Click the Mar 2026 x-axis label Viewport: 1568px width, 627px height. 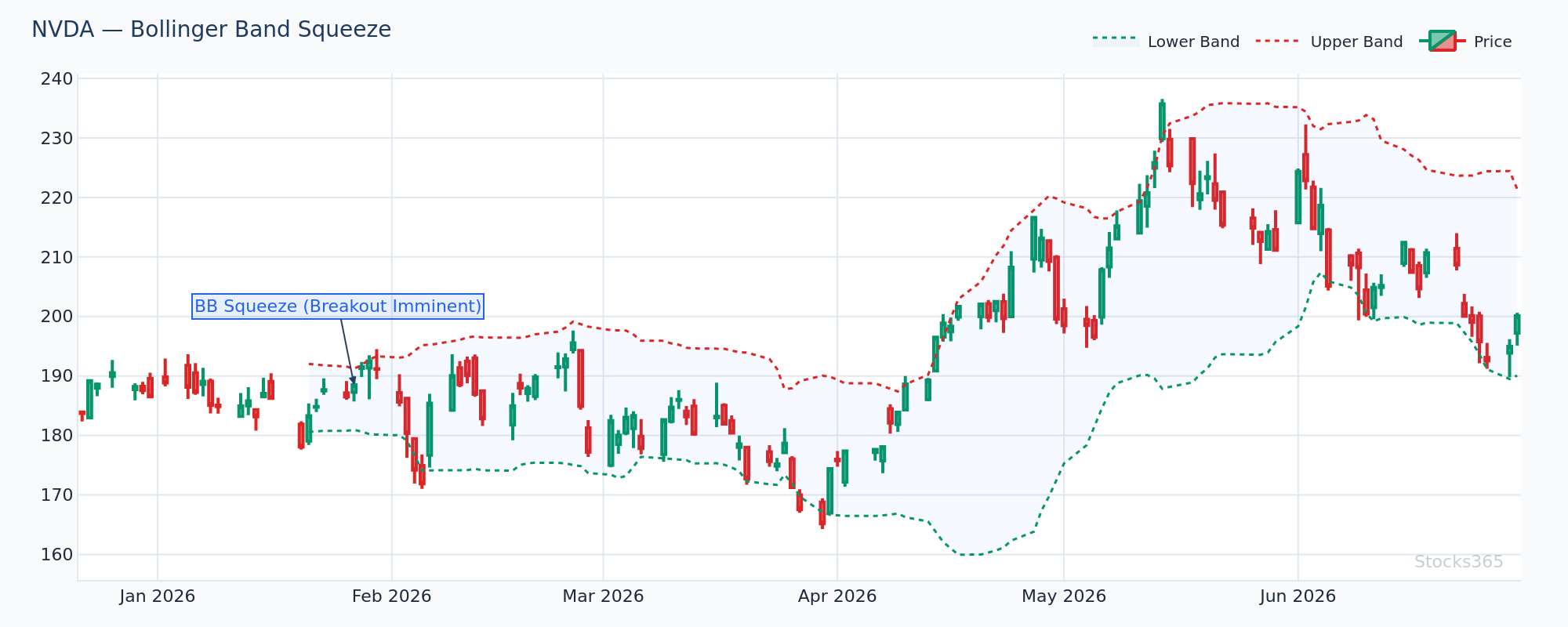pyautogui.click(x=603, y=596)
